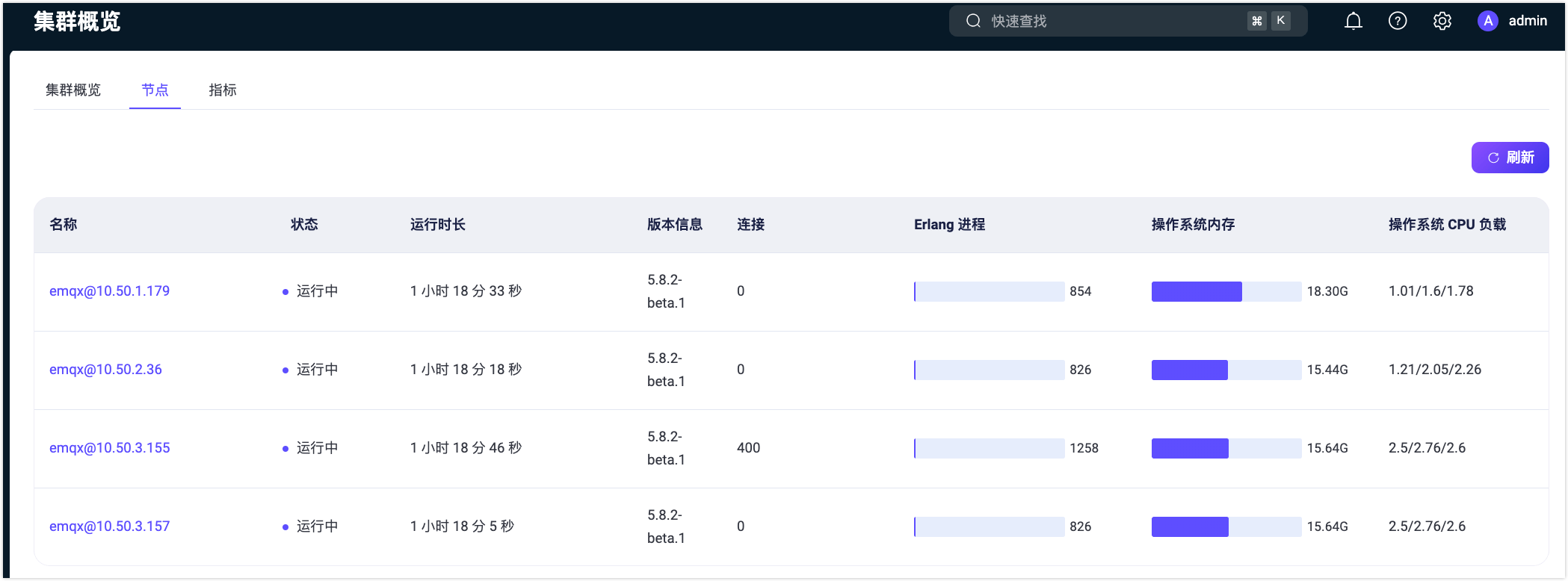Open node emqx@10.50.3.157 link
The image size is (1568, 581).
coord(110,526)
